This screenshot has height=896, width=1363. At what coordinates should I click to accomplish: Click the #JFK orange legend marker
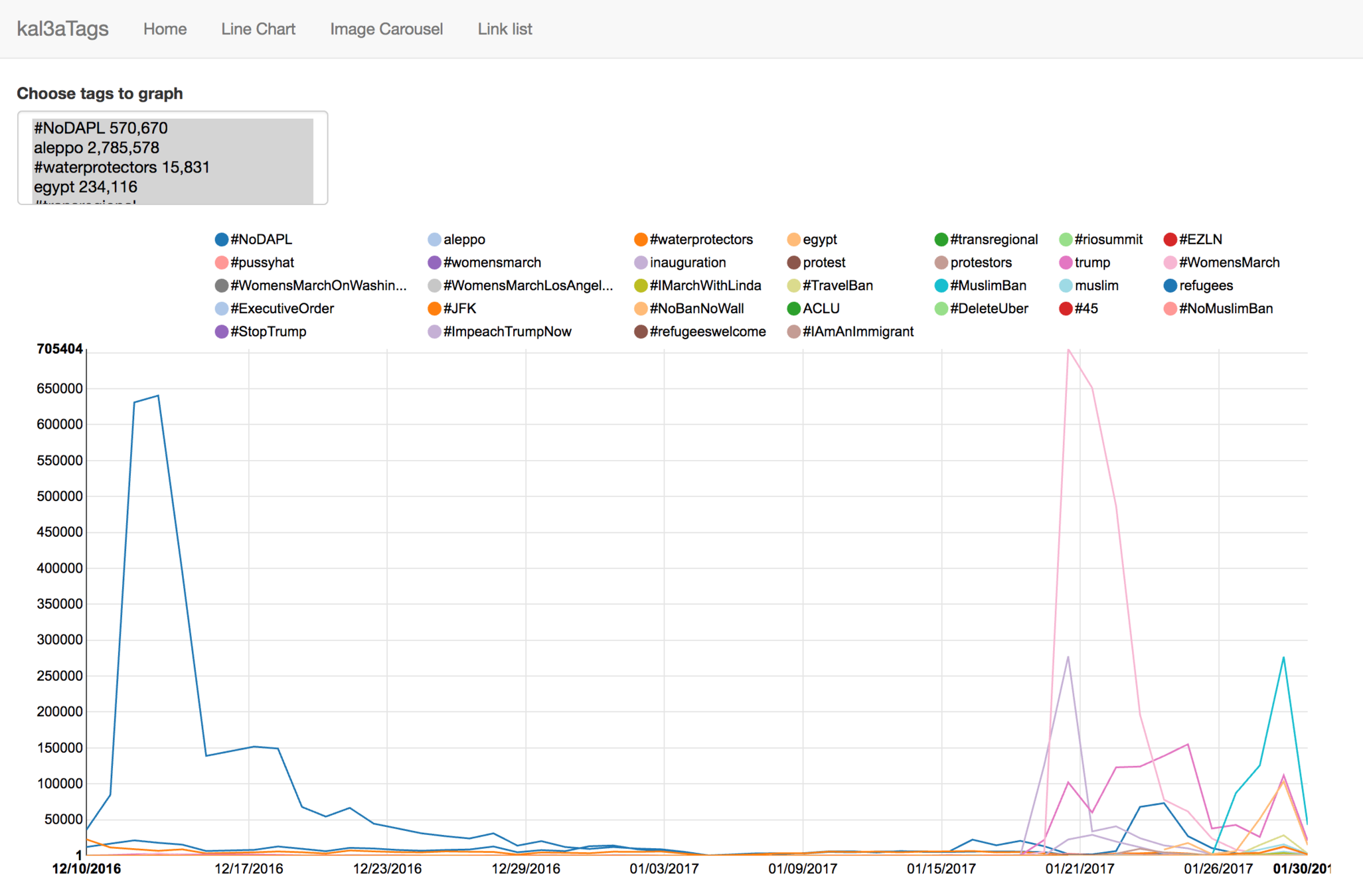pos(434,309)
